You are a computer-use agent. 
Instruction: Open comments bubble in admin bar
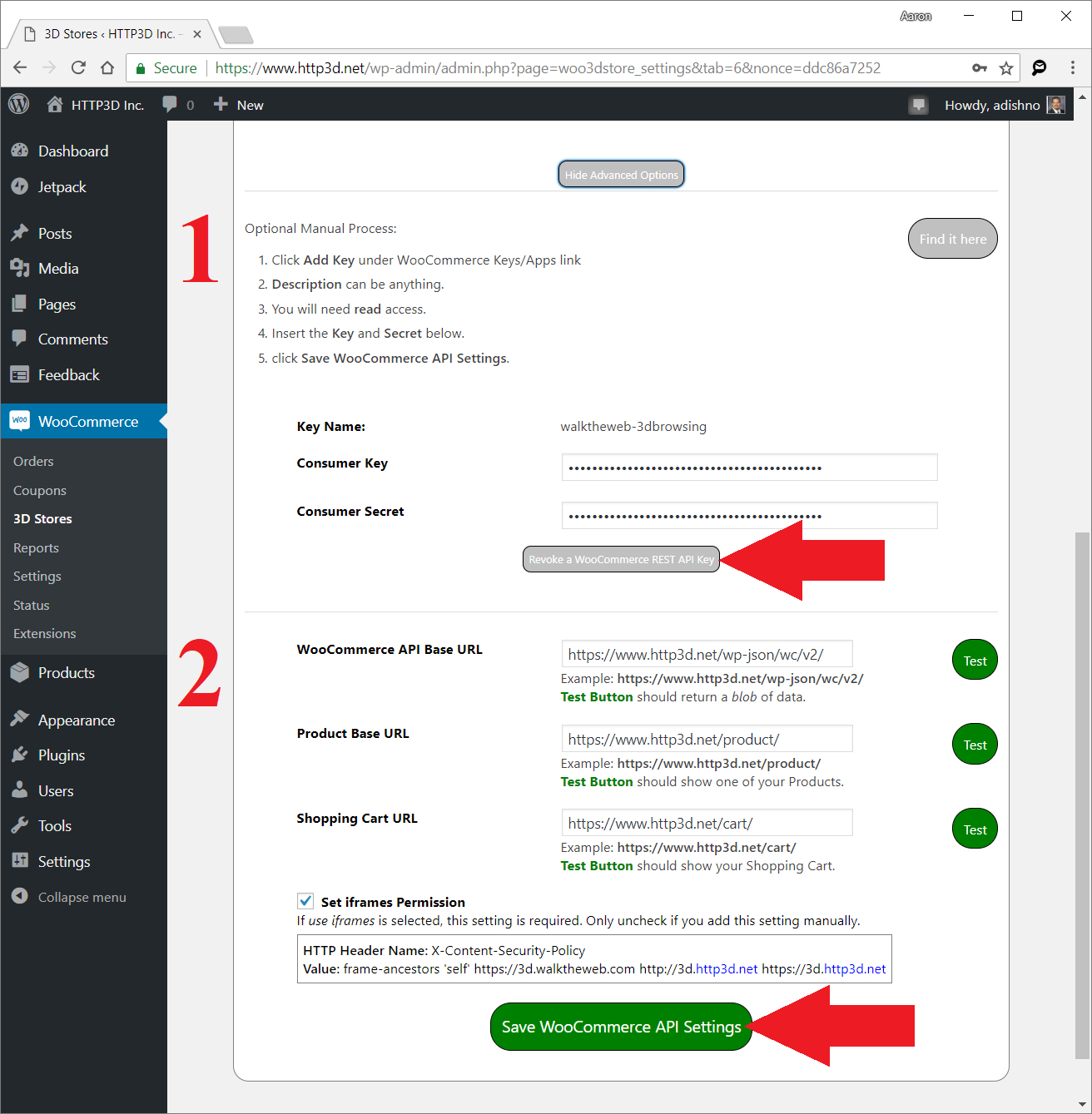tap(170, 104)
